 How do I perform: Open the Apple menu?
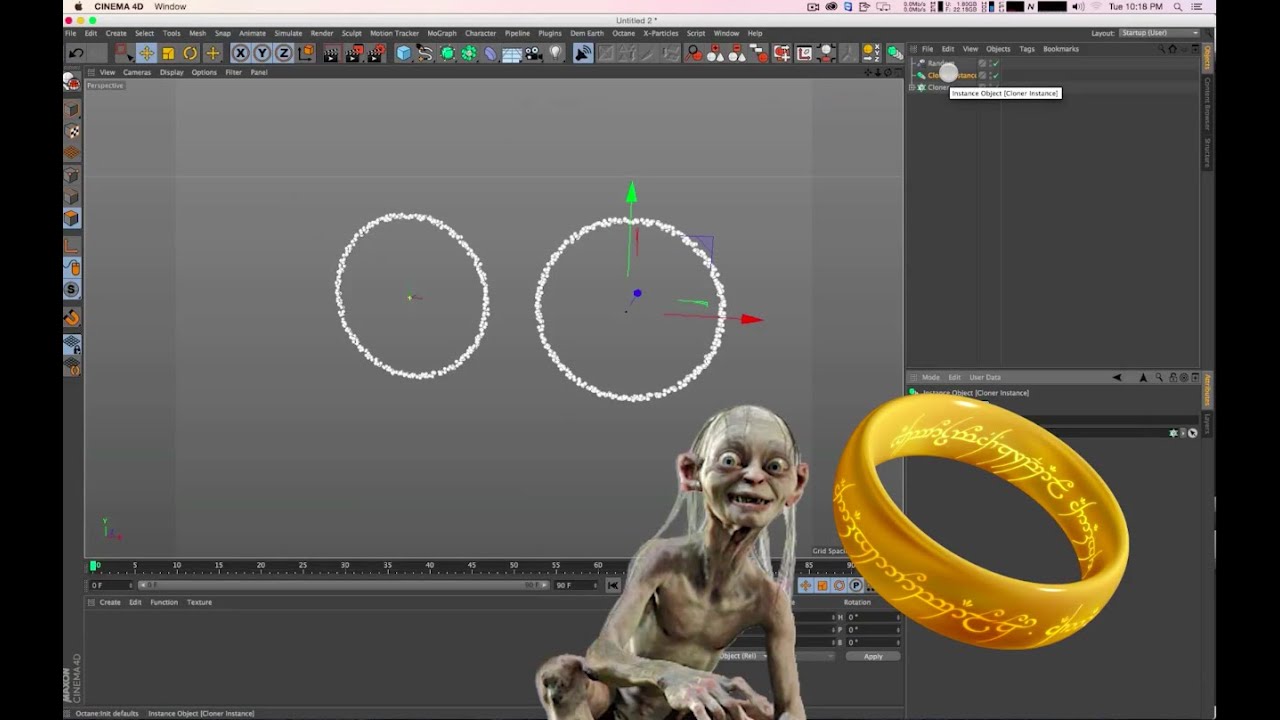[78, 6]
